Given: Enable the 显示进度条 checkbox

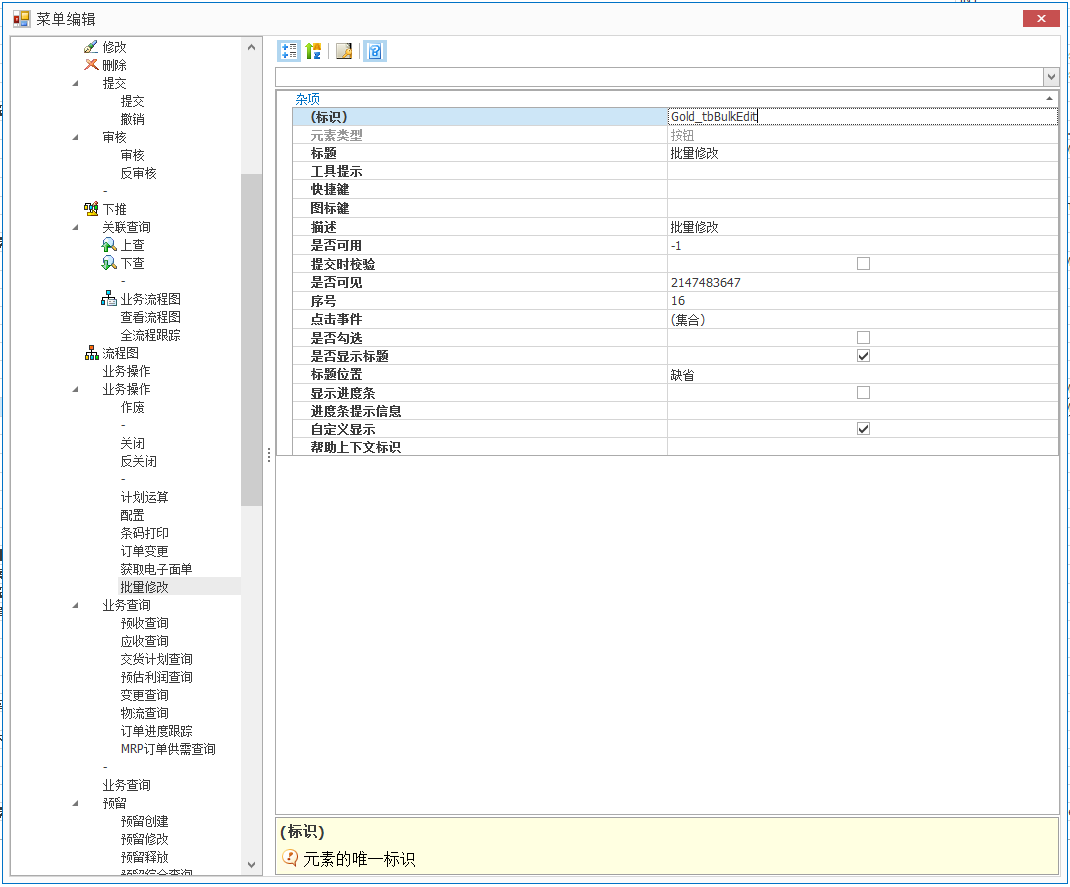Looking at the screenshot, I should (863, 392).
